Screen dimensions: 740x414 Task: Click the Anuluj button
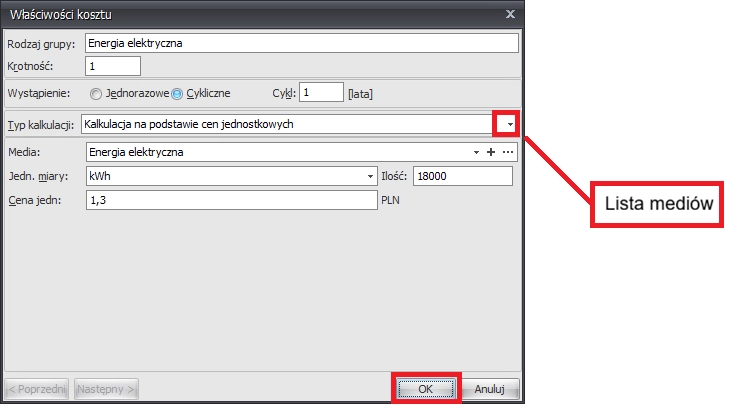click(489, 388)
